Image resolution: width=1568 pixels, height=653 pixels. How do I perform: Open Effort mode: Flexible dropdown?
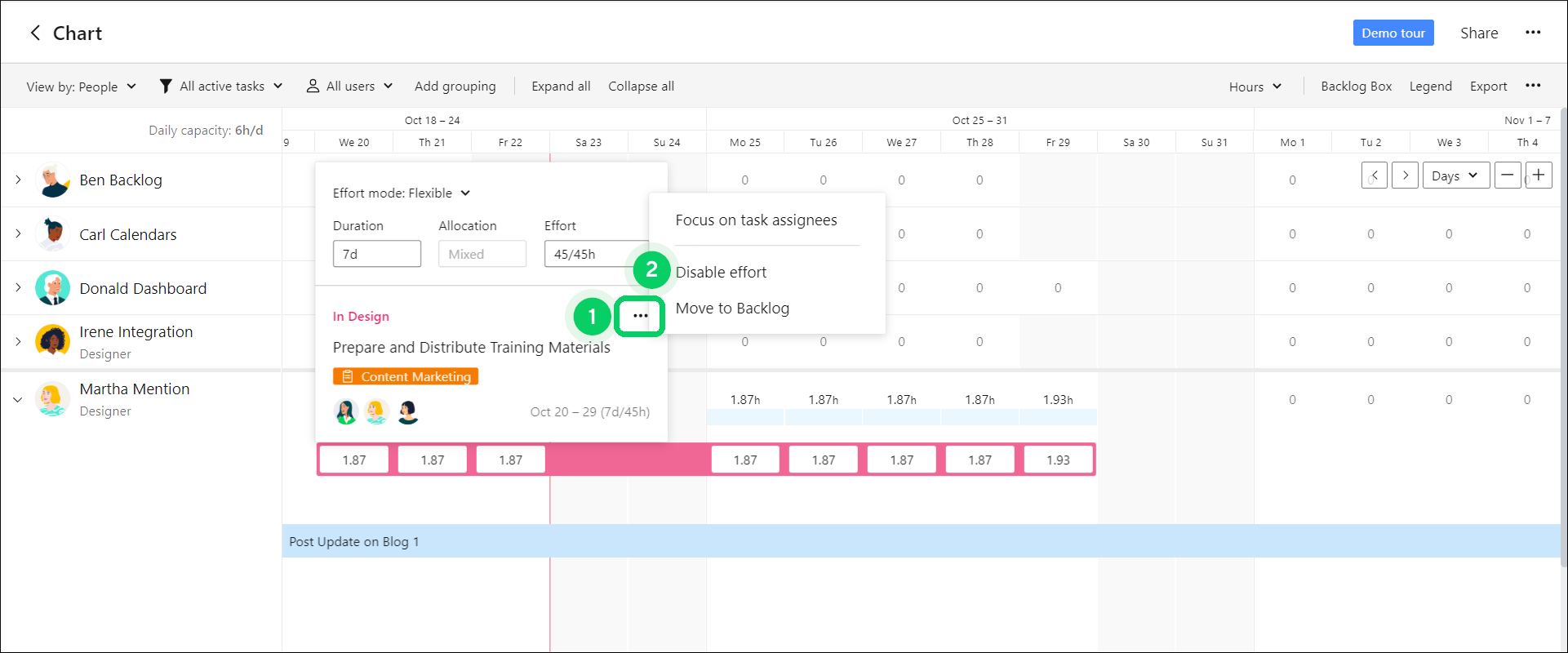(402, 193)
